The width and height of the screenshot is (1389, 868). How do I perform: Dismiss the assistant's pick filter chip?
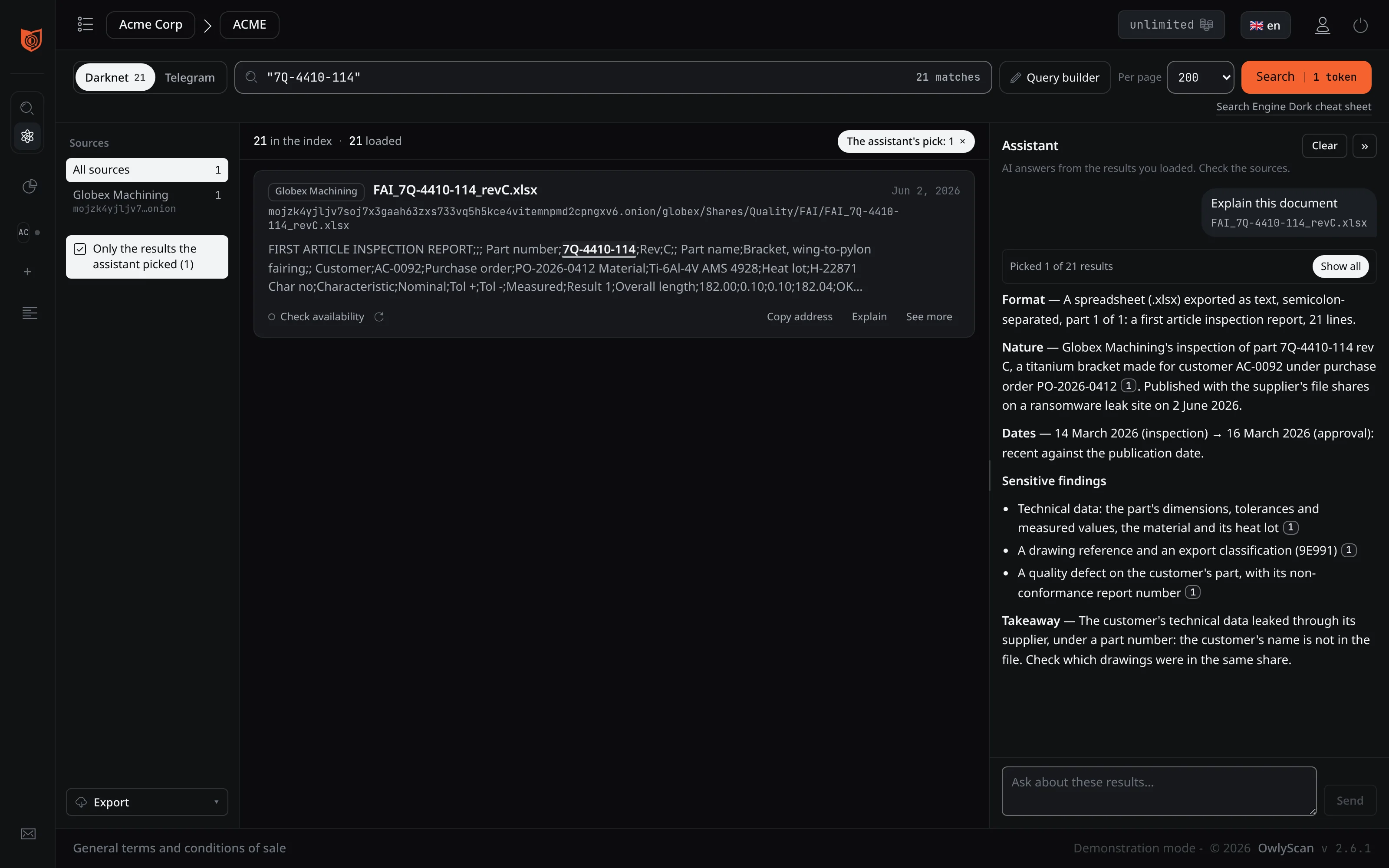click(963, 141)
